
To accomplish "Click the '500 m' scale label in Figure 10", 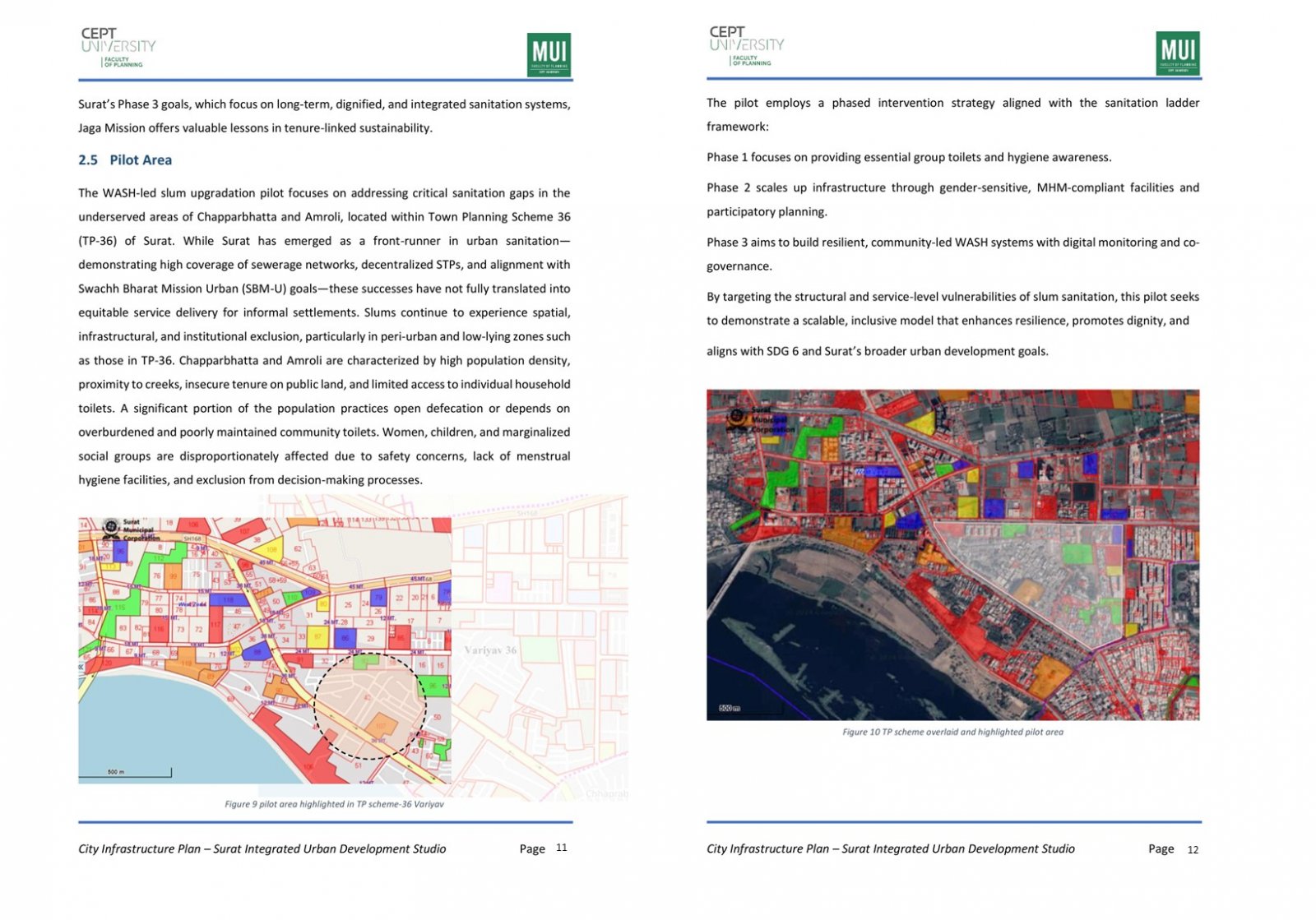I will tap(730, 708).
